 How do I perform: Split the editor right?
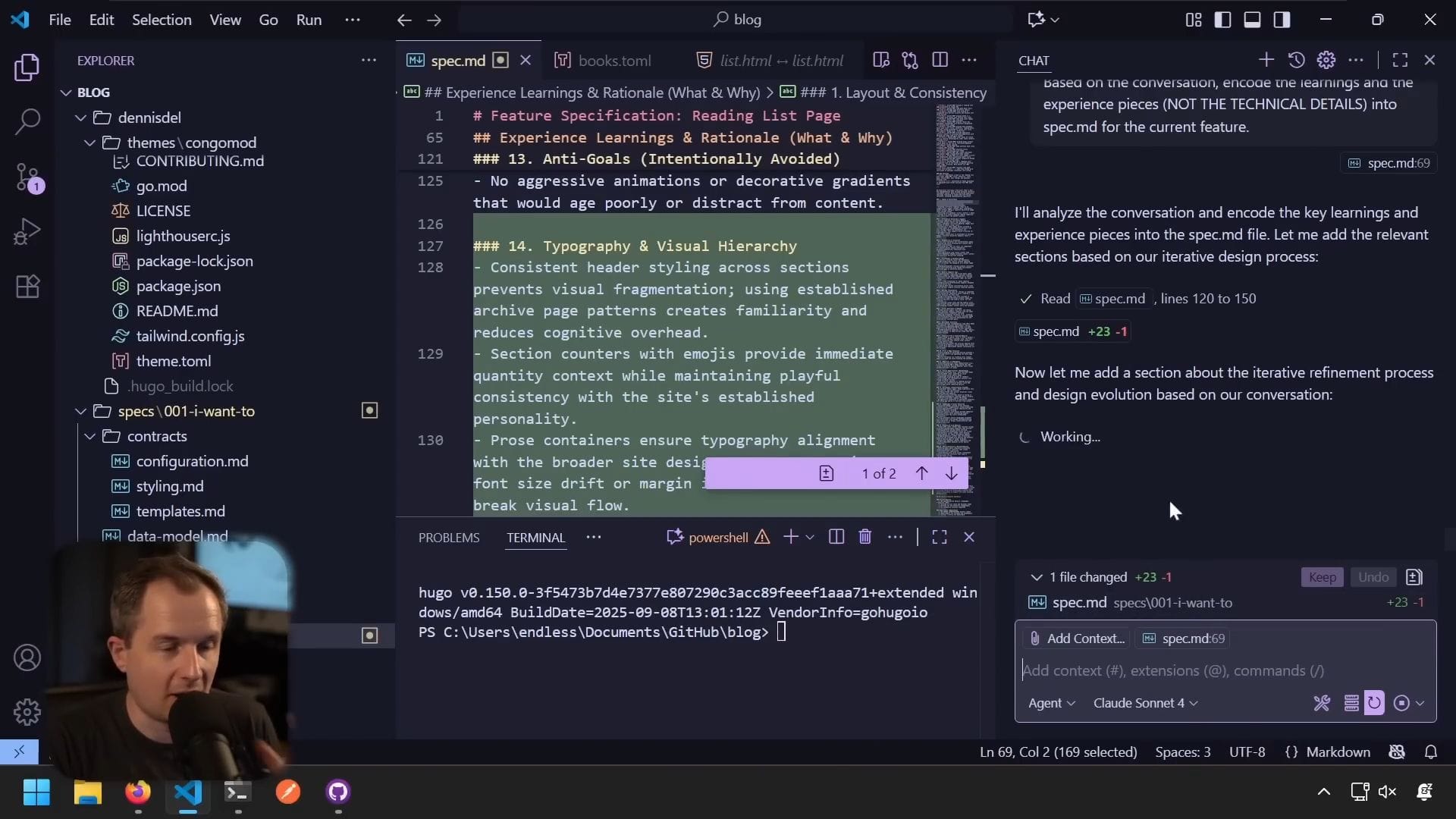(x=940, y=60)
